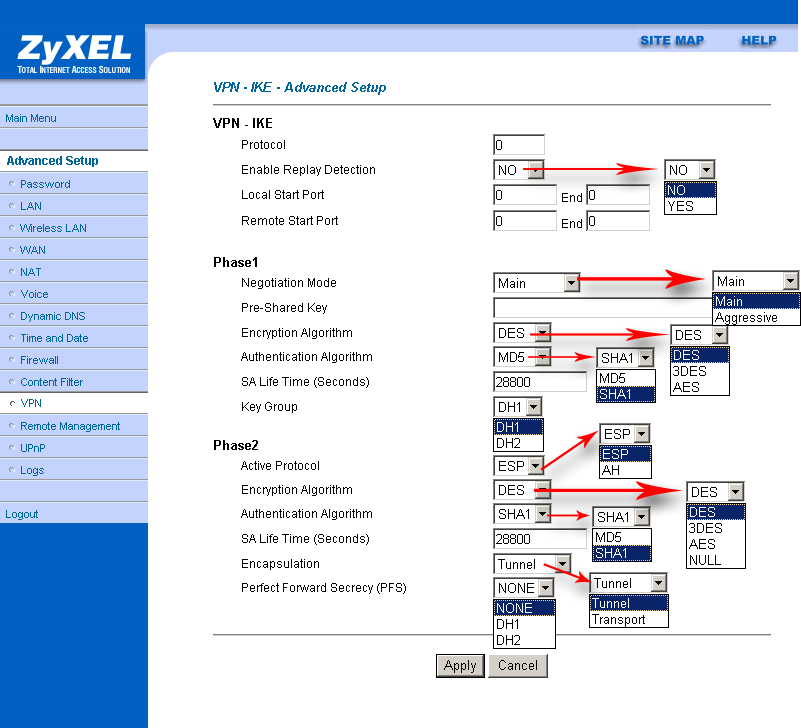The height and width of the screenshot is (728, 801).
Task: Open the Key Group DH1 dropdown
Action: (517, 407)
